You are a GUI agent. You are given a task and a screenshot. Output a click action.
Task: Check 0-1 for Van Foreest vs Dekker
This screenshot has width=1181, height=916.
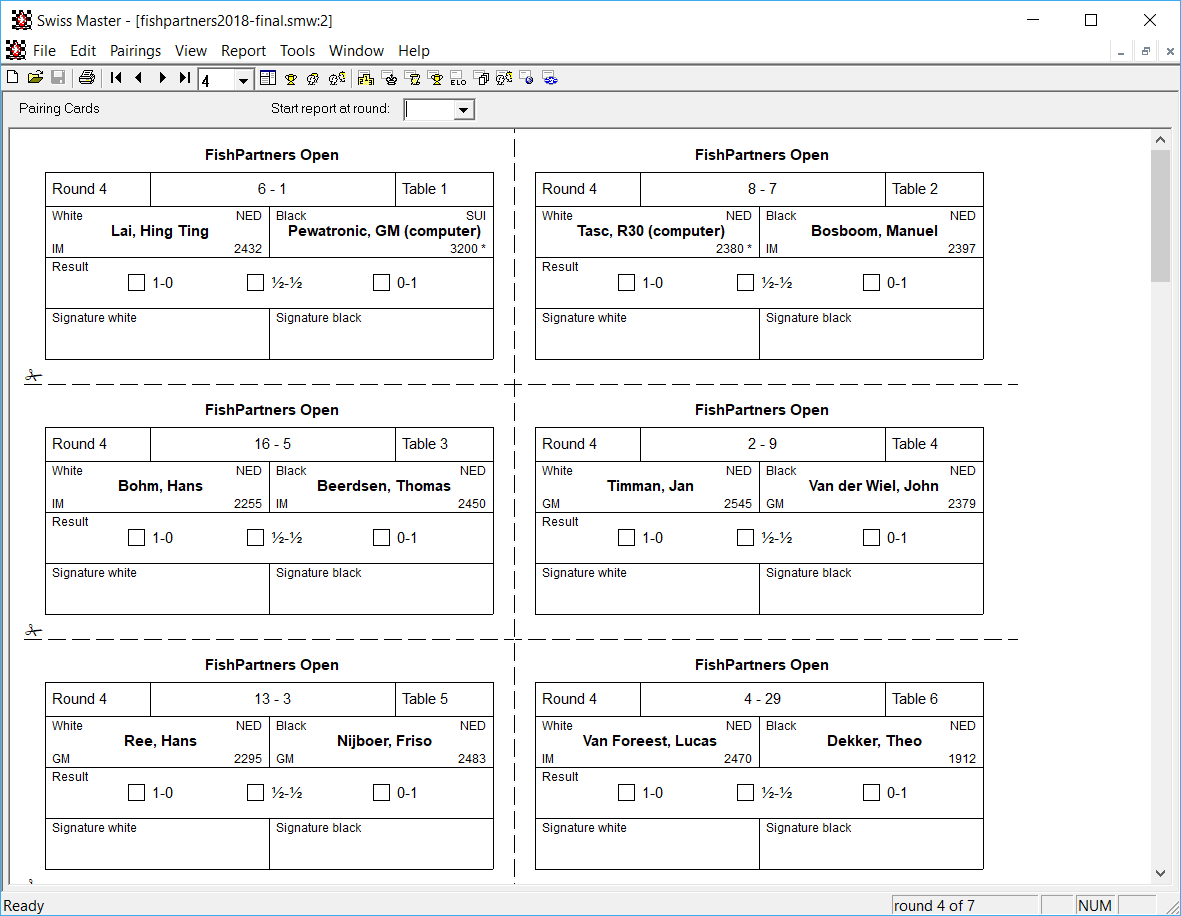871,792
